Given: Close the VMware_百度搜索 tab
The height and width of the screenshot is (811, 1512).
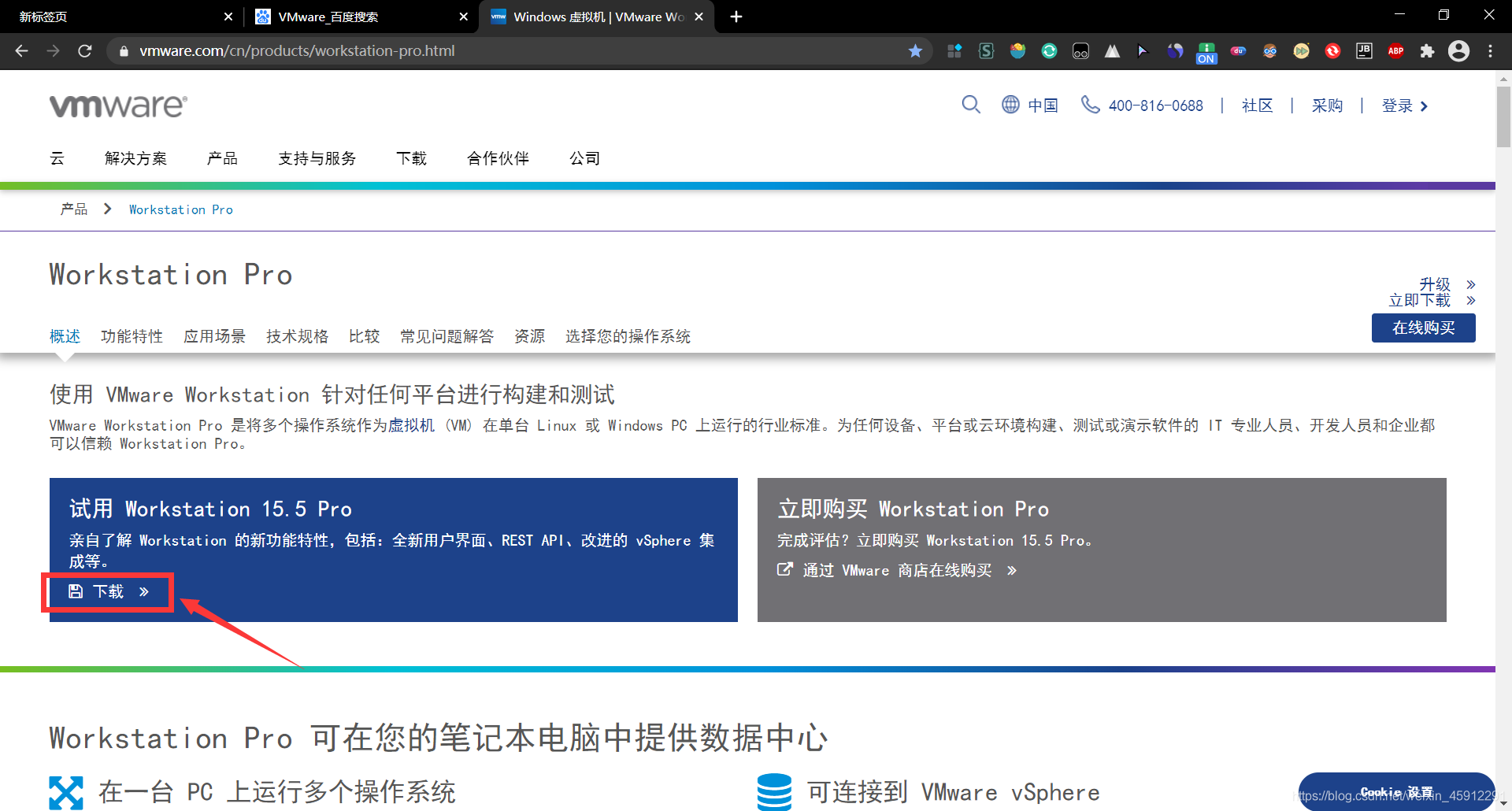Looking at the screenshot, I should coord(463,17).
